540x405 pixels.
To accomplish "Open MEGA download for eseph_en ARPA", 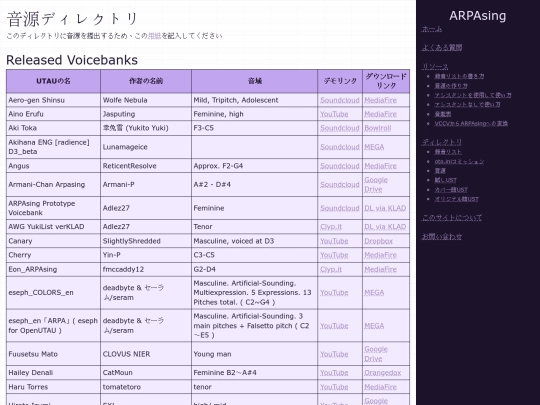I will point(374,326).
